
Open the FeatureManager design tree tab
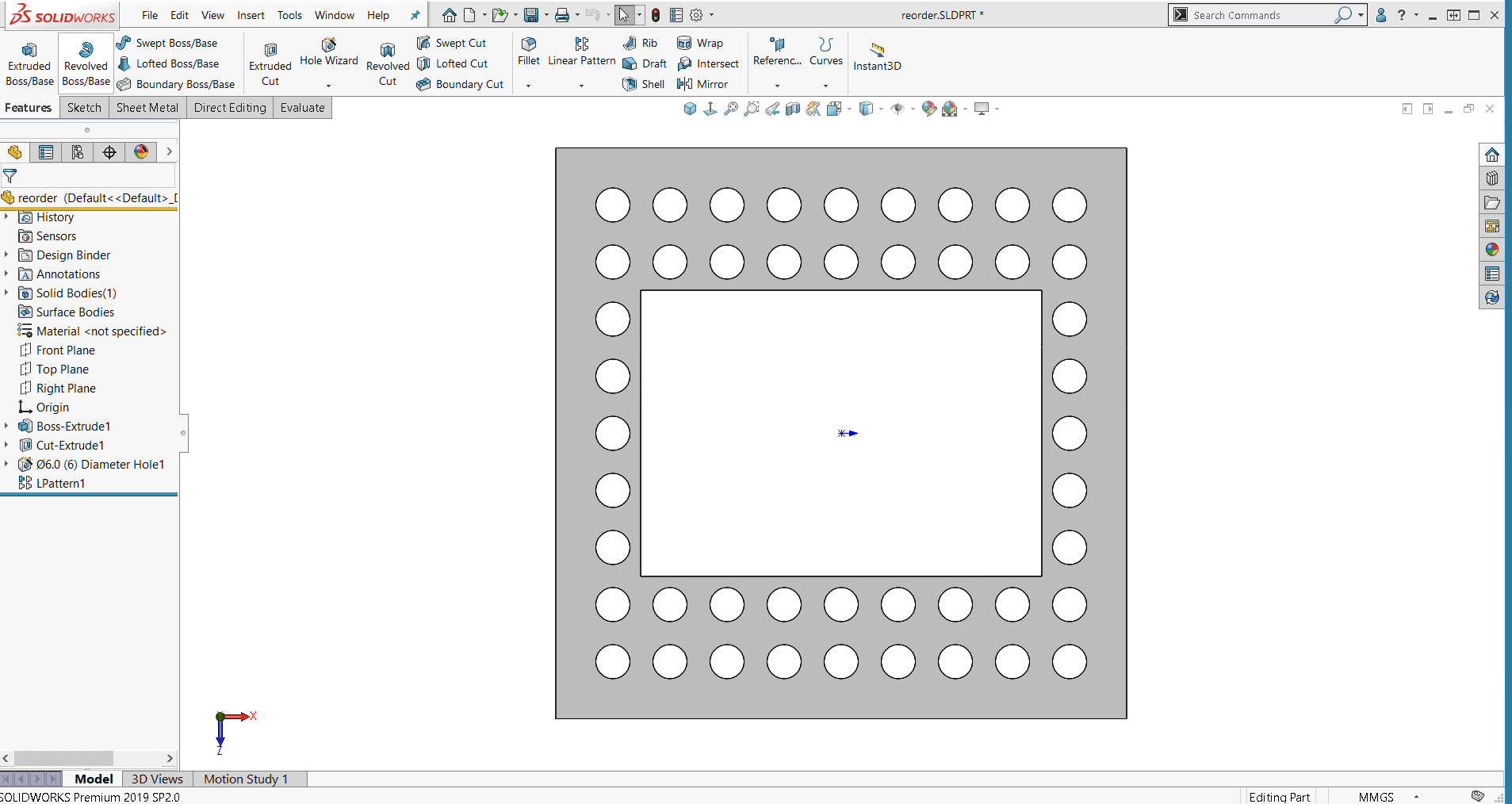(x=14, y=152)
